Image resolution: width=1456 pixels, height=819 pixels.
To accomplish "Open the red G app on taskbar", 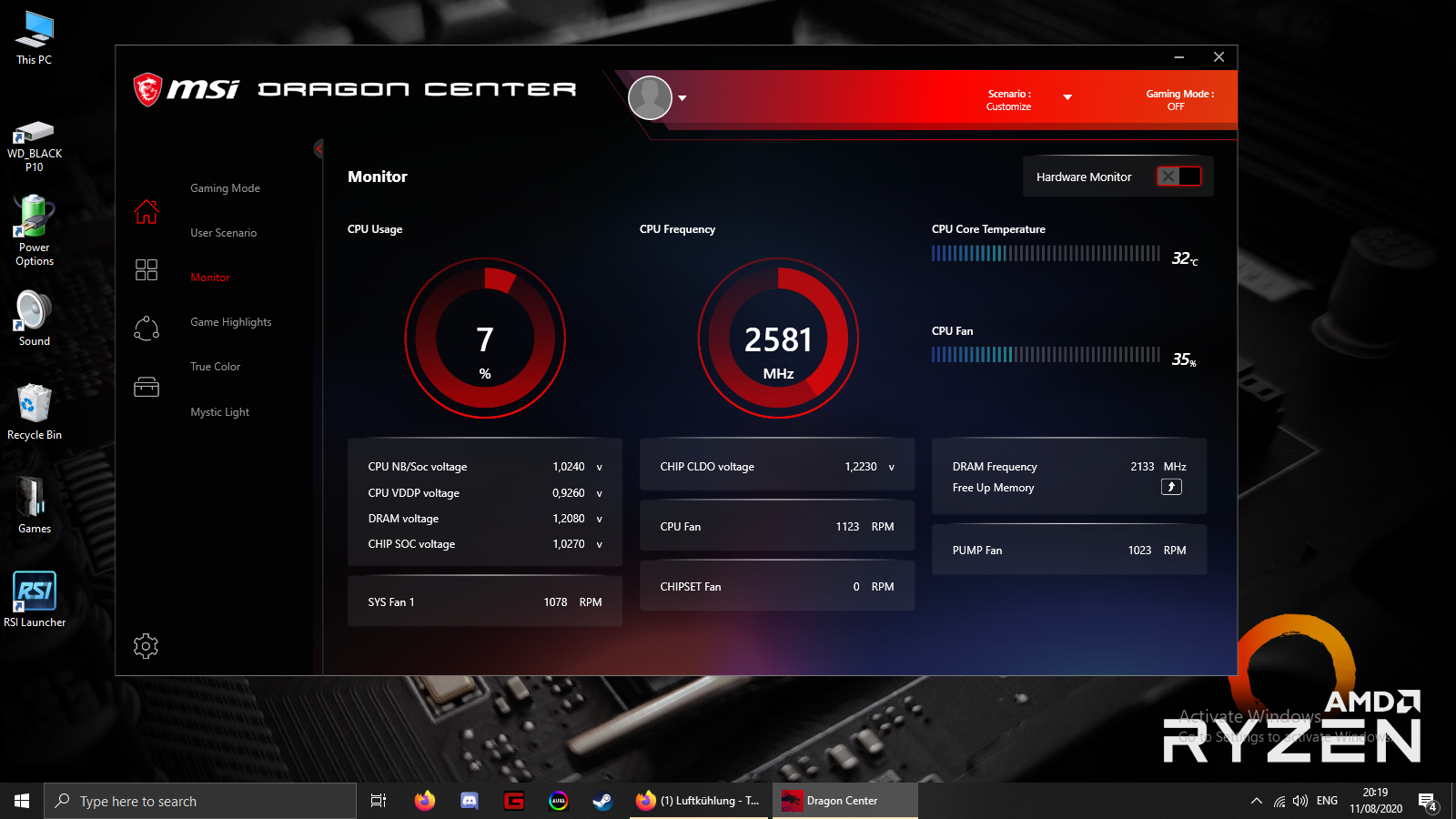I will [x=514, y=801].
